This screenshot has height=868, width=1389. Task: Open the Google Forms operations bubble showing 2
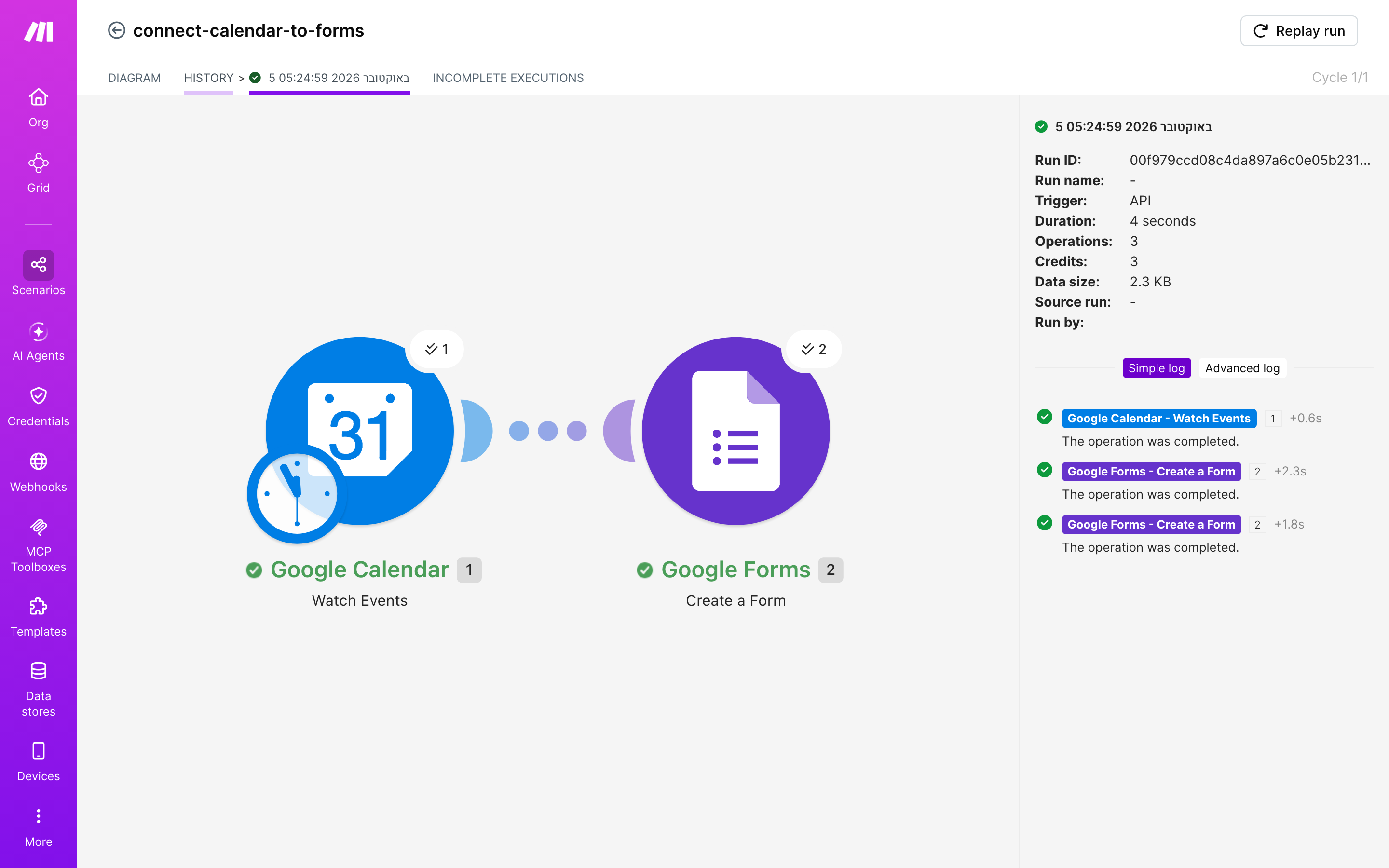click(x=813, y=349)
